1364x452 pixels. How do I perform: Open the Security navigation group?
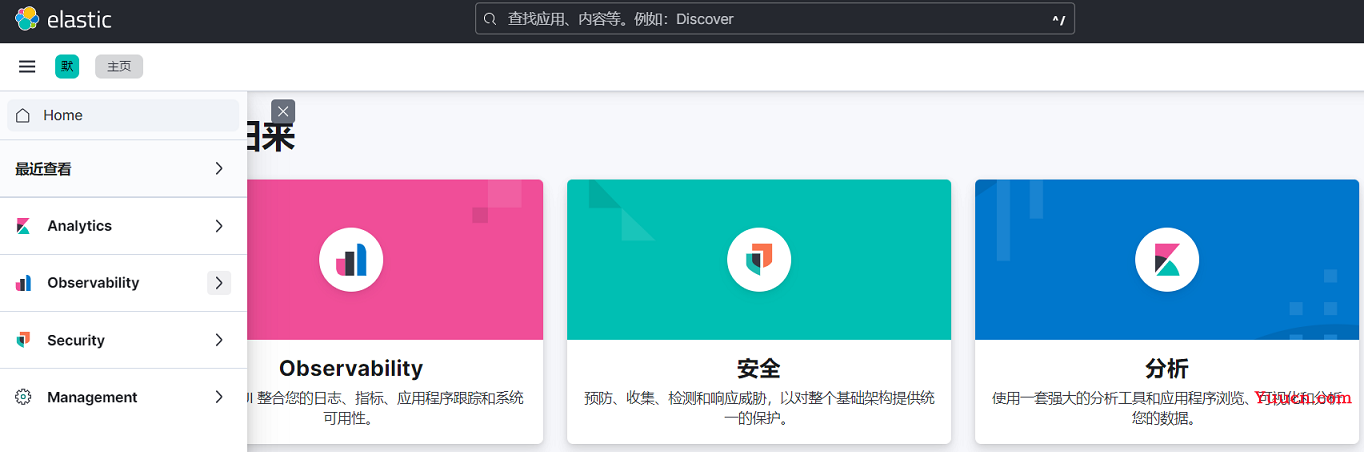coord(123,340)
